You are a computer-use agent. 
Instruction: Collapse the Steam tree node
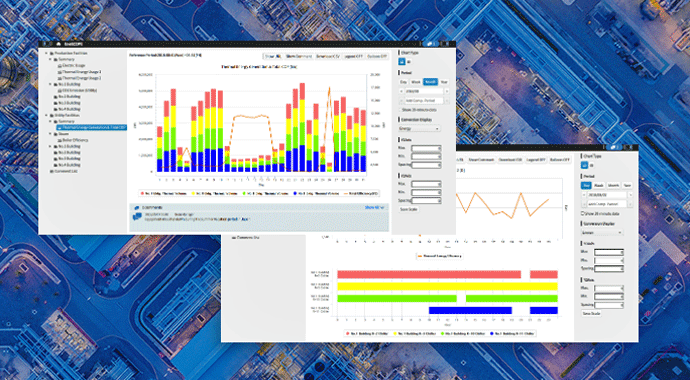(x=50, y=134)
